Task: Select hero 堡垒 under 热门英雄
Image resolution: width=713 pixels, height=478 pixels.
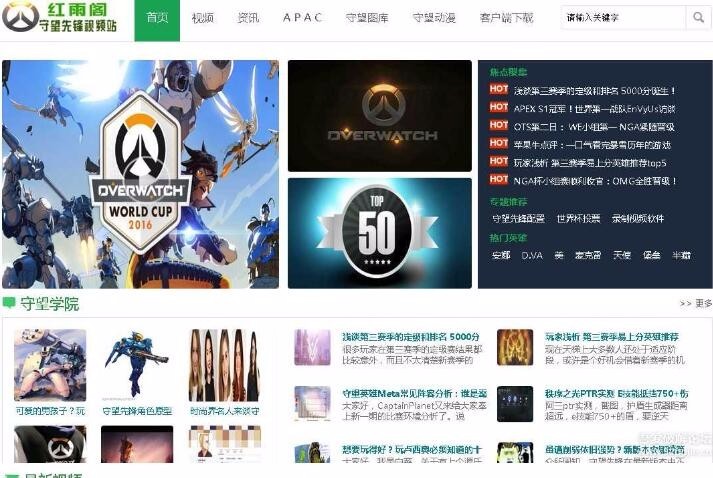Action: 652,255
